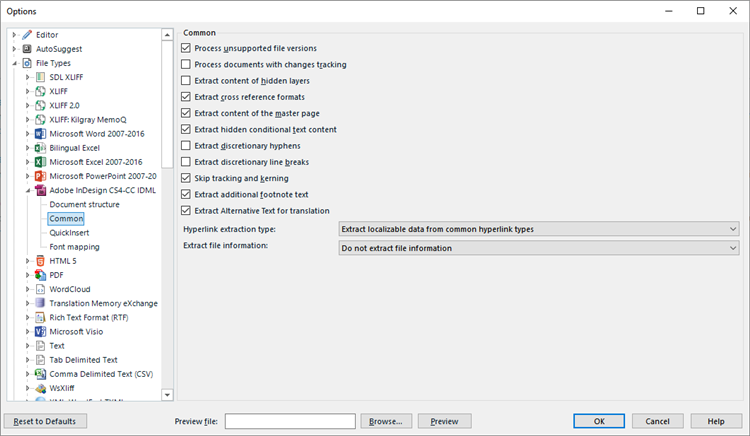
Task: Click the PDF file type icon
Action: point(41,275)
